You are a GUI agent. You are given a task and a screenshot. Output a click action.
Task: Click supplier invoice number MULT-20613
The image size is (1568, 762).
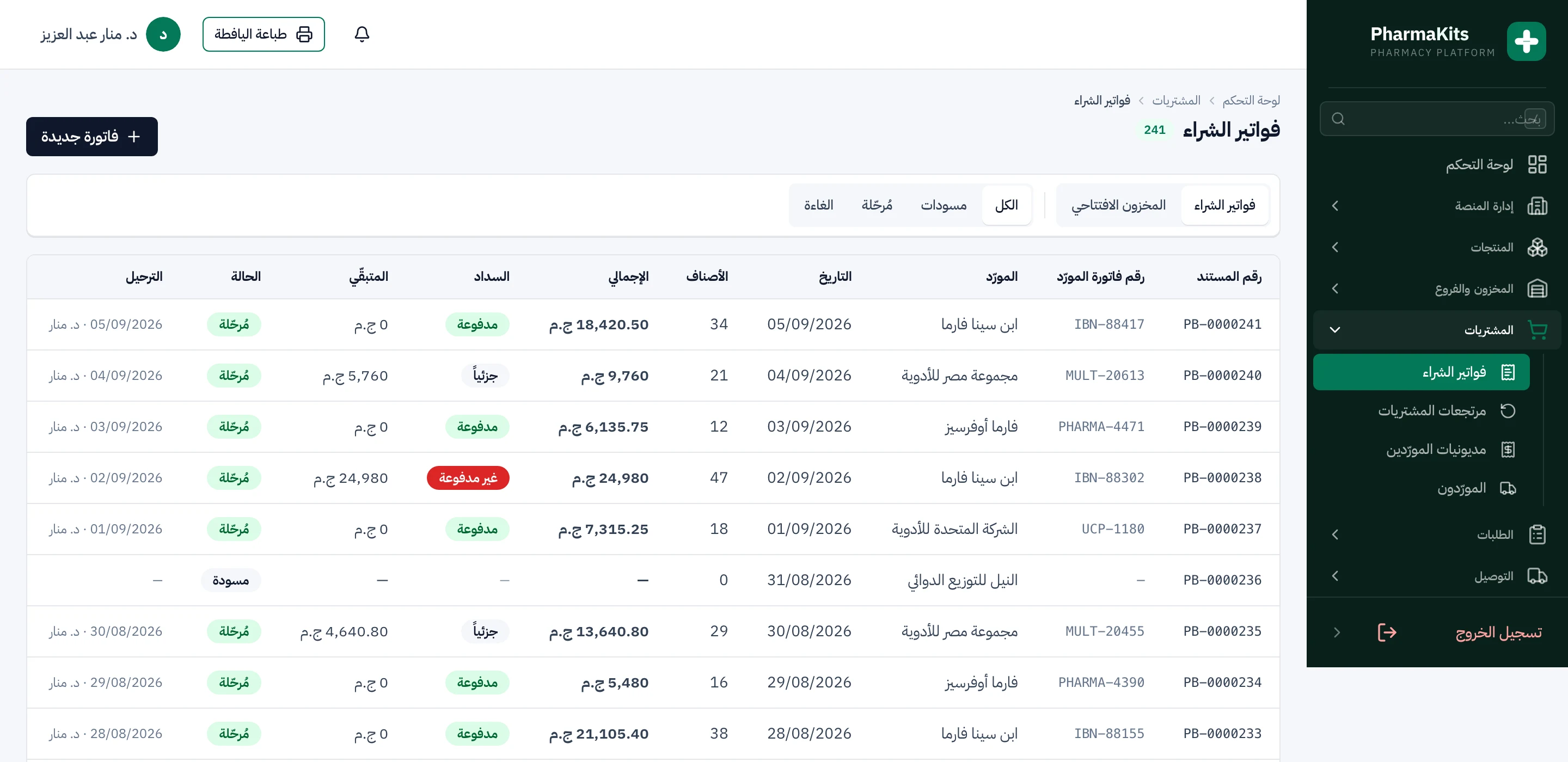point(1105,376)
